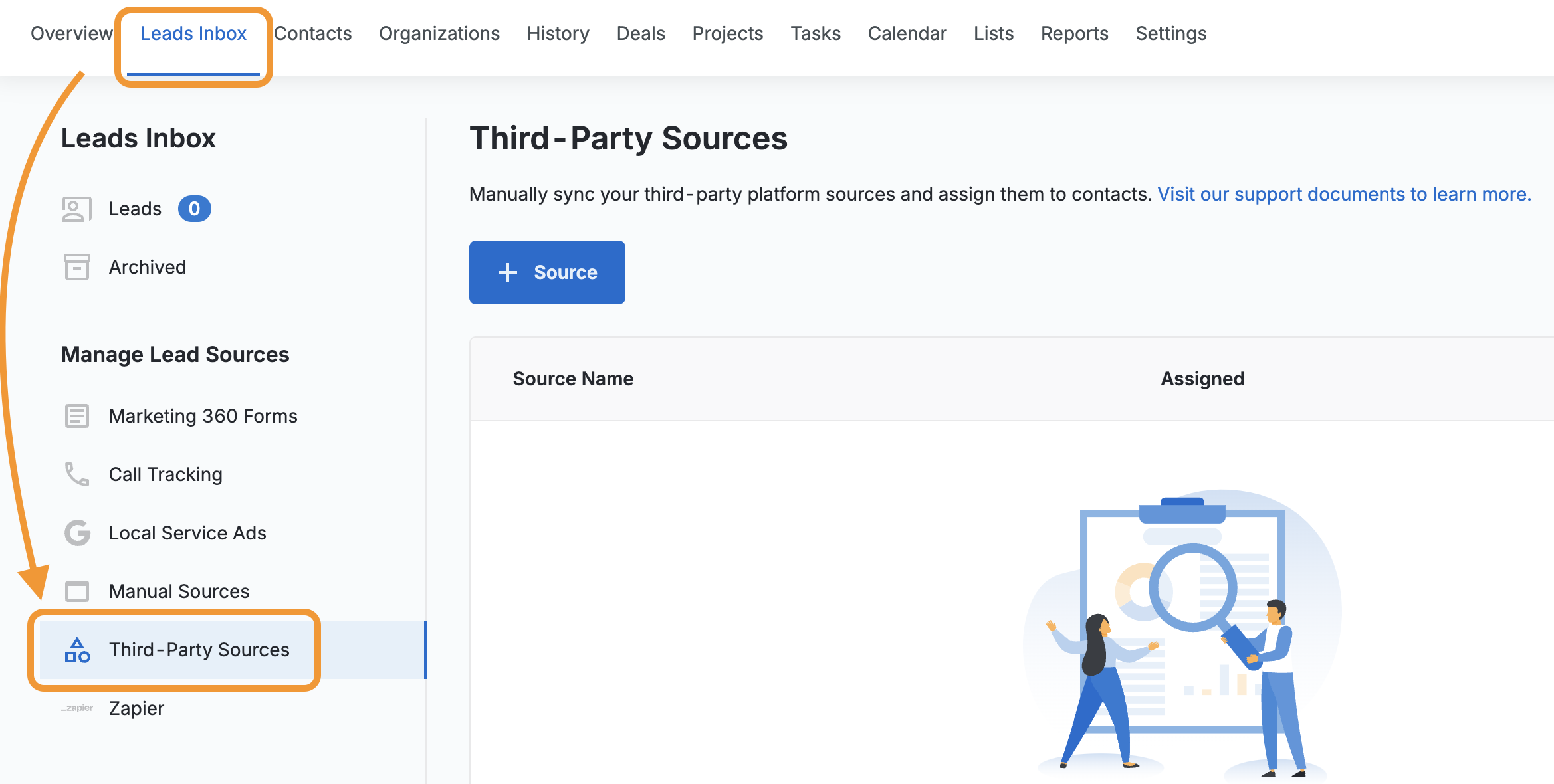Click the Leads count badge
Viewport: 1554px width, 784px height.
pyautogui.click(x=194, y=209)
